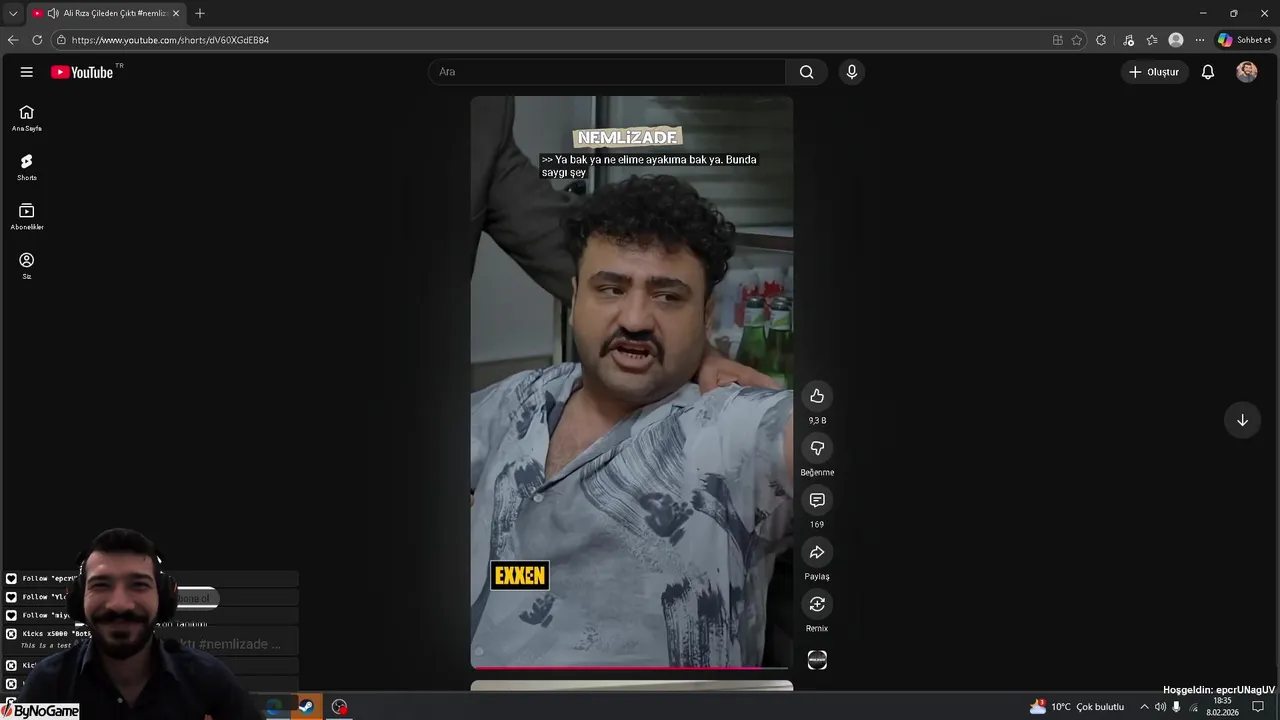Seek on the red Short progress bar
Viewport: 1280px width, 720px height.
click(632, 667)
